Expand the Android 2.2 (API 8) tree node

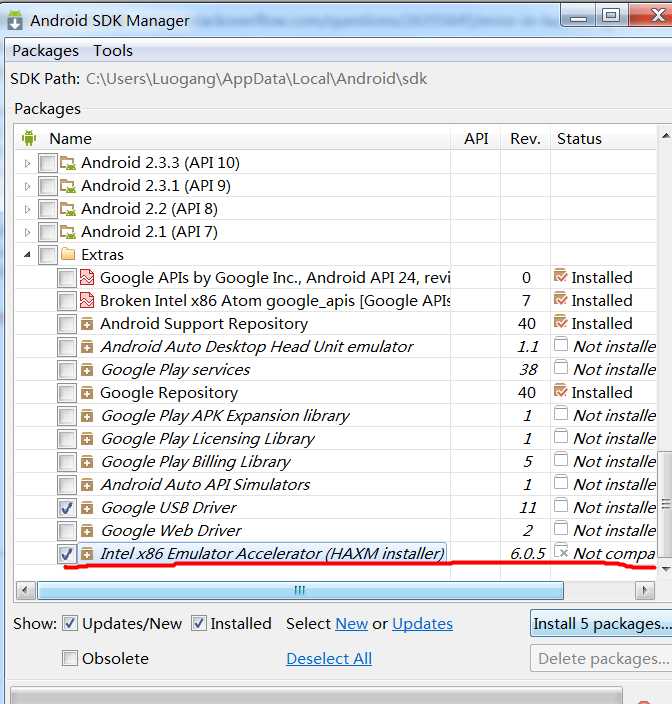click(x=27, y=209)
